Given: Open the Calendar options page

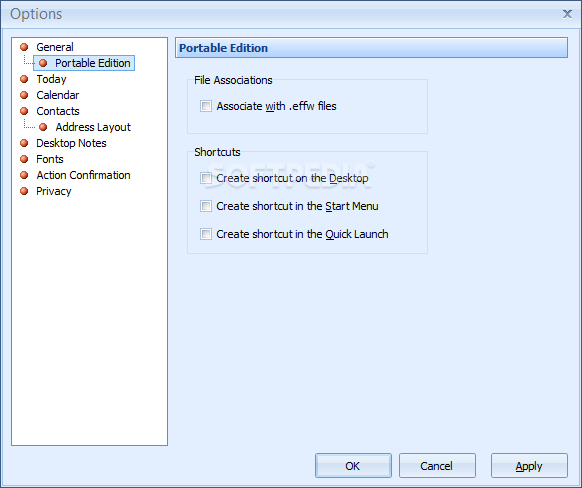Looking at the screenshot, I should (x=58, y=95).
